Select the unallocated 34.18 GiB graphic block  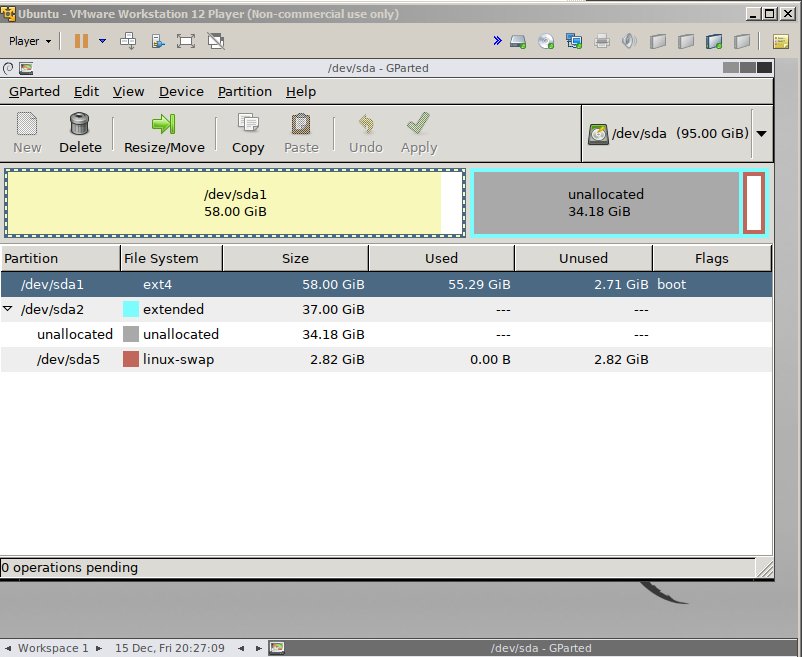point(606,203)
